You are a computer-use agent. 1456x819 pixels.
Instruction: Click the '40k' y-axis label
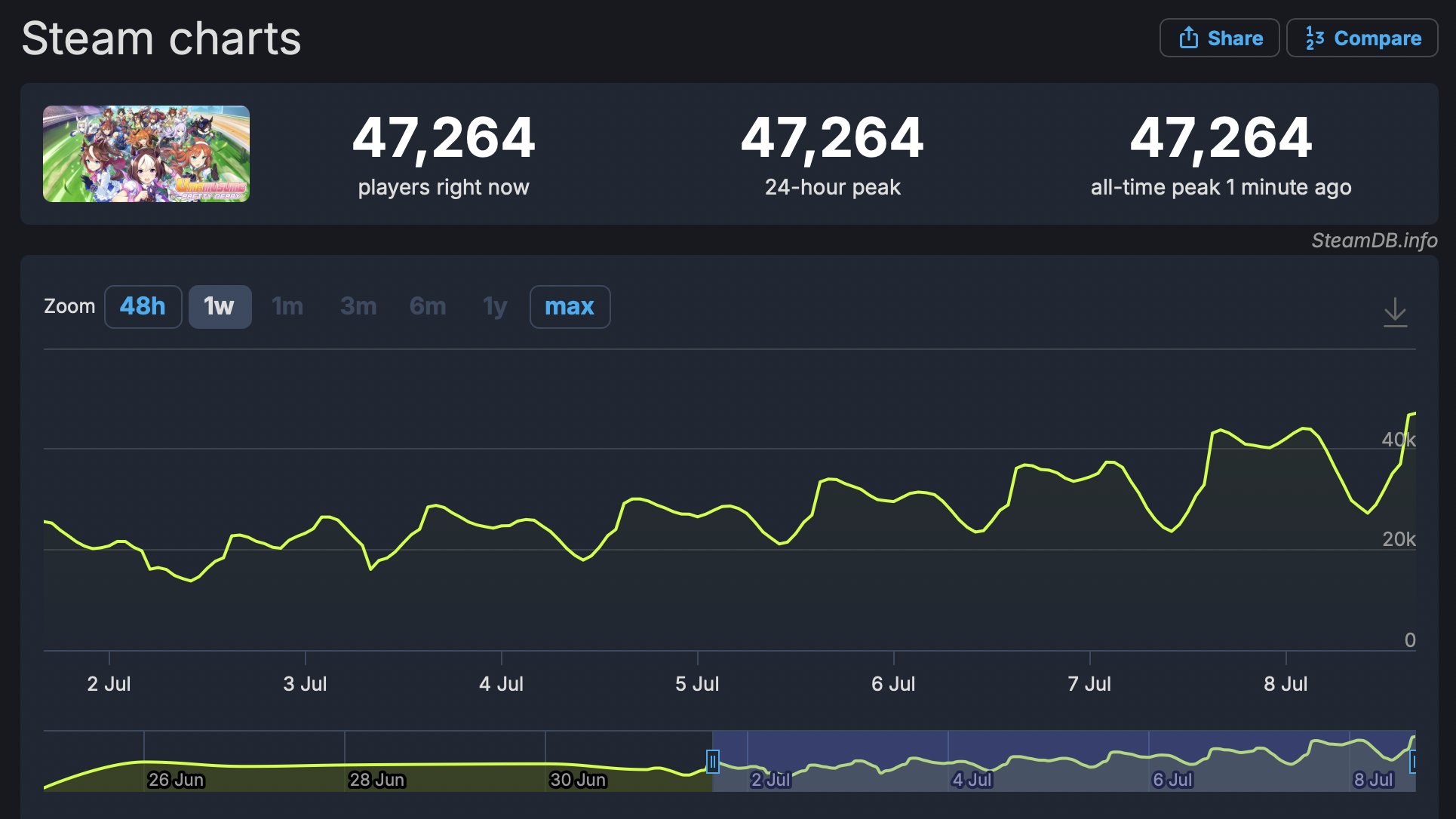pyautogui.click(x=1399, y=440)
